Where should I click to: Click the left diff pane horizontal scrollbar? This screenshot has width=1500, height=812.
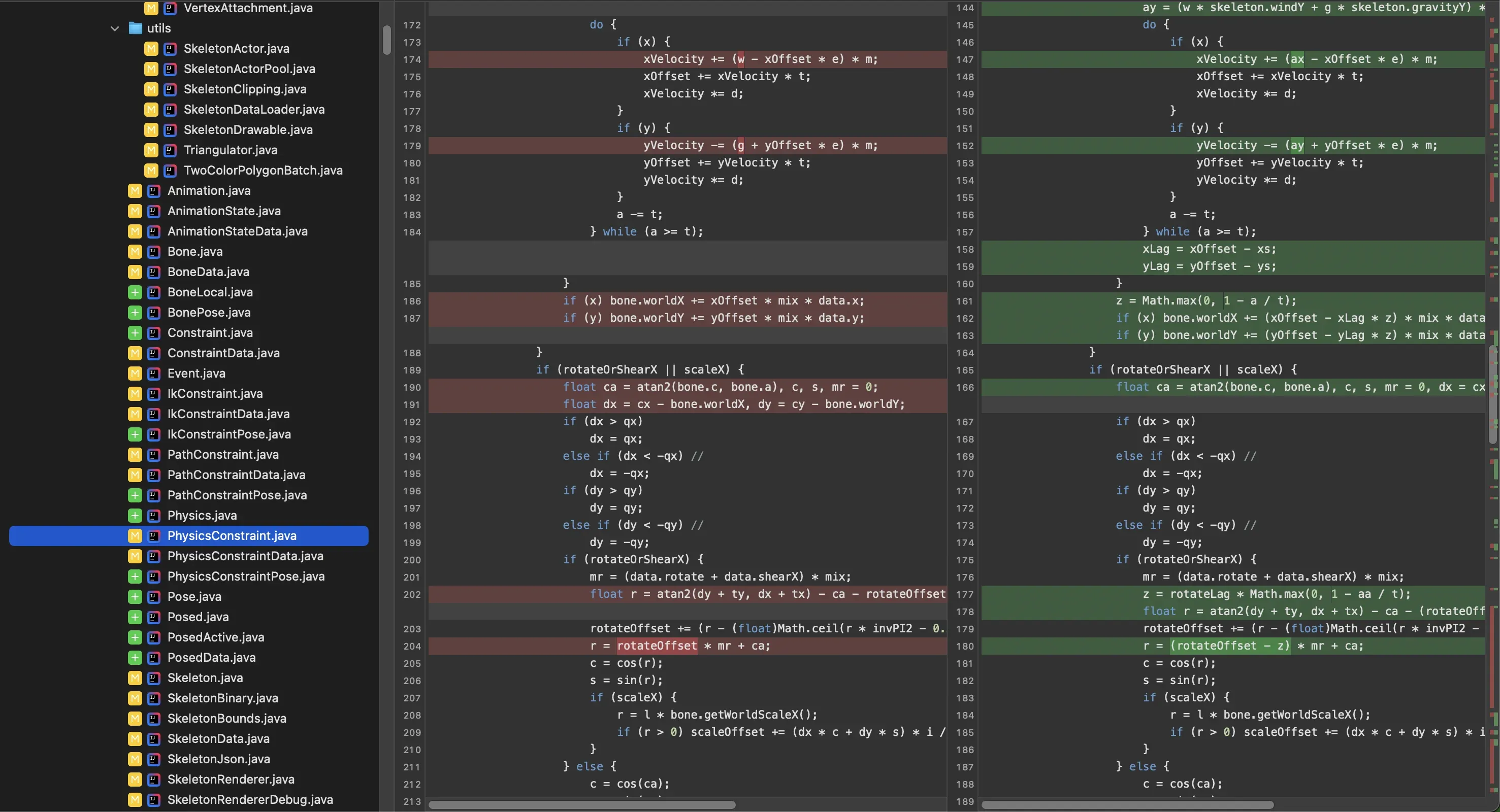(x=582, y=805)
